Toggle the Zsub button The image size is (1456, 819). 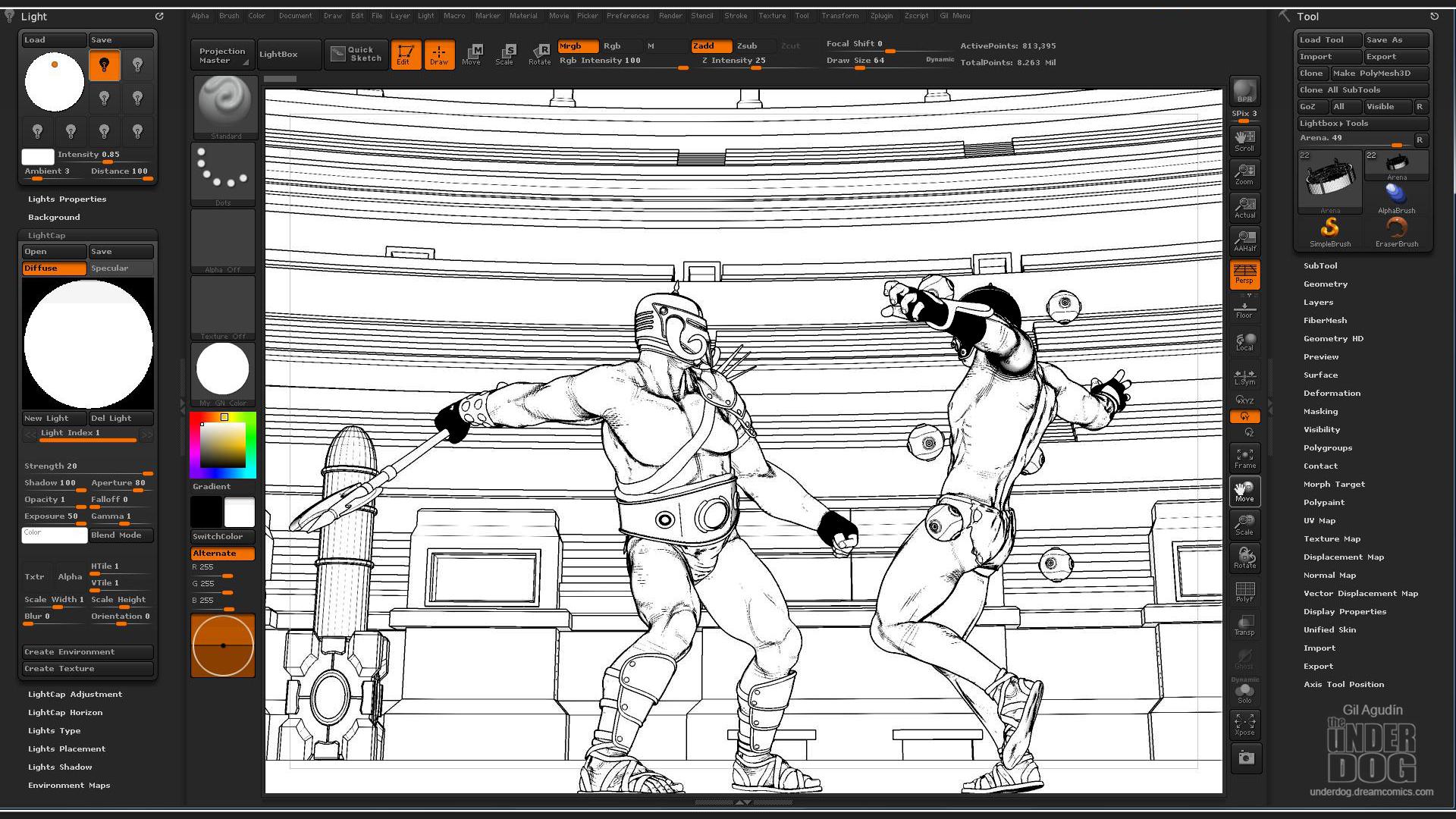[x=754, y=46]
